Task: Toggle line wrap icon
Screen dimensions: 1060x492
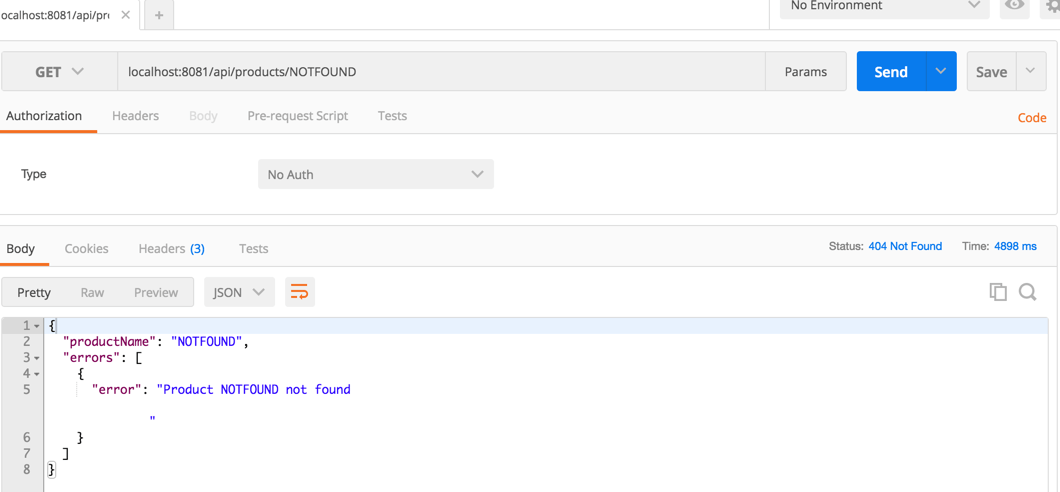Action: (299, 292)
